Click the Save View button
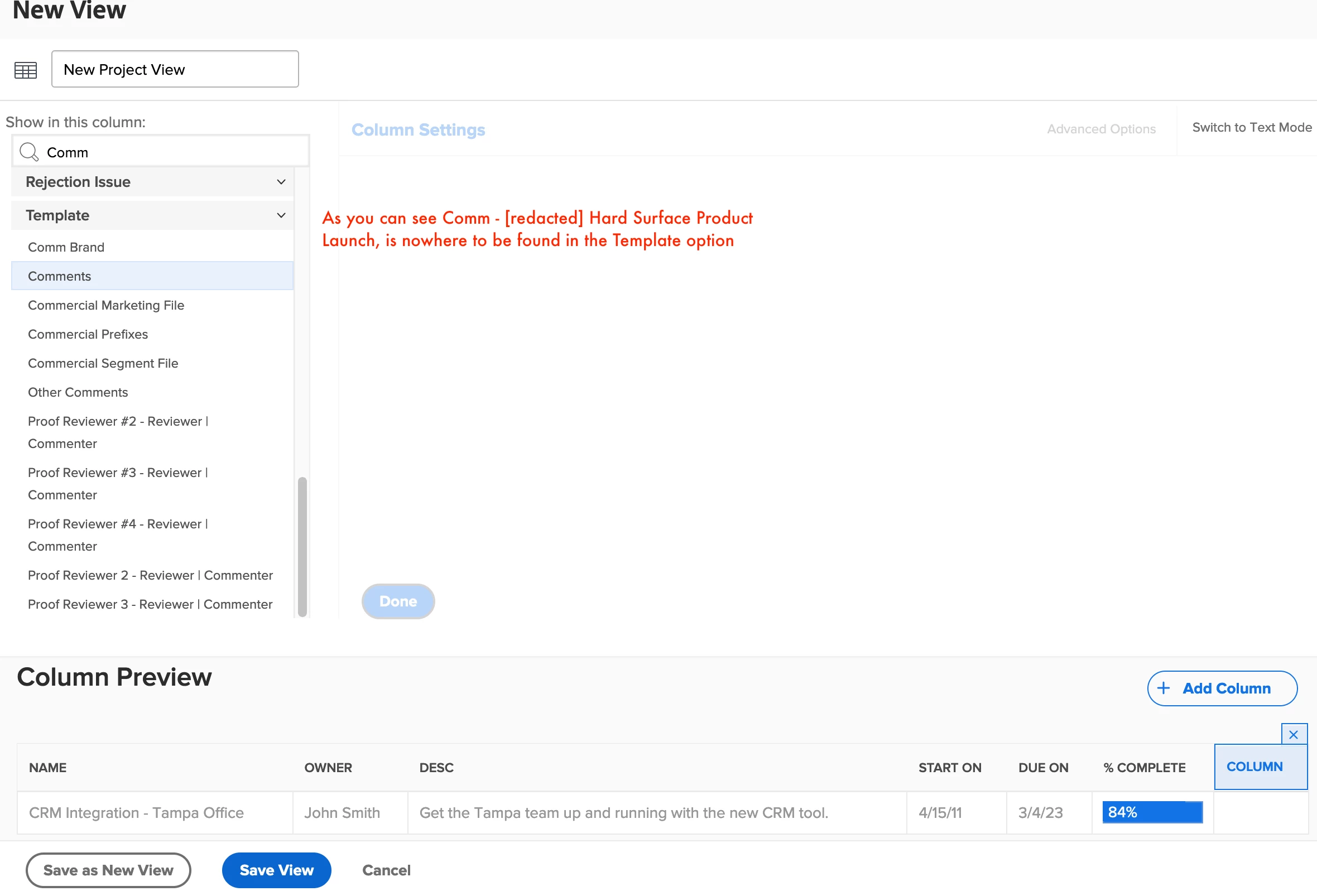 pos(277,870)
